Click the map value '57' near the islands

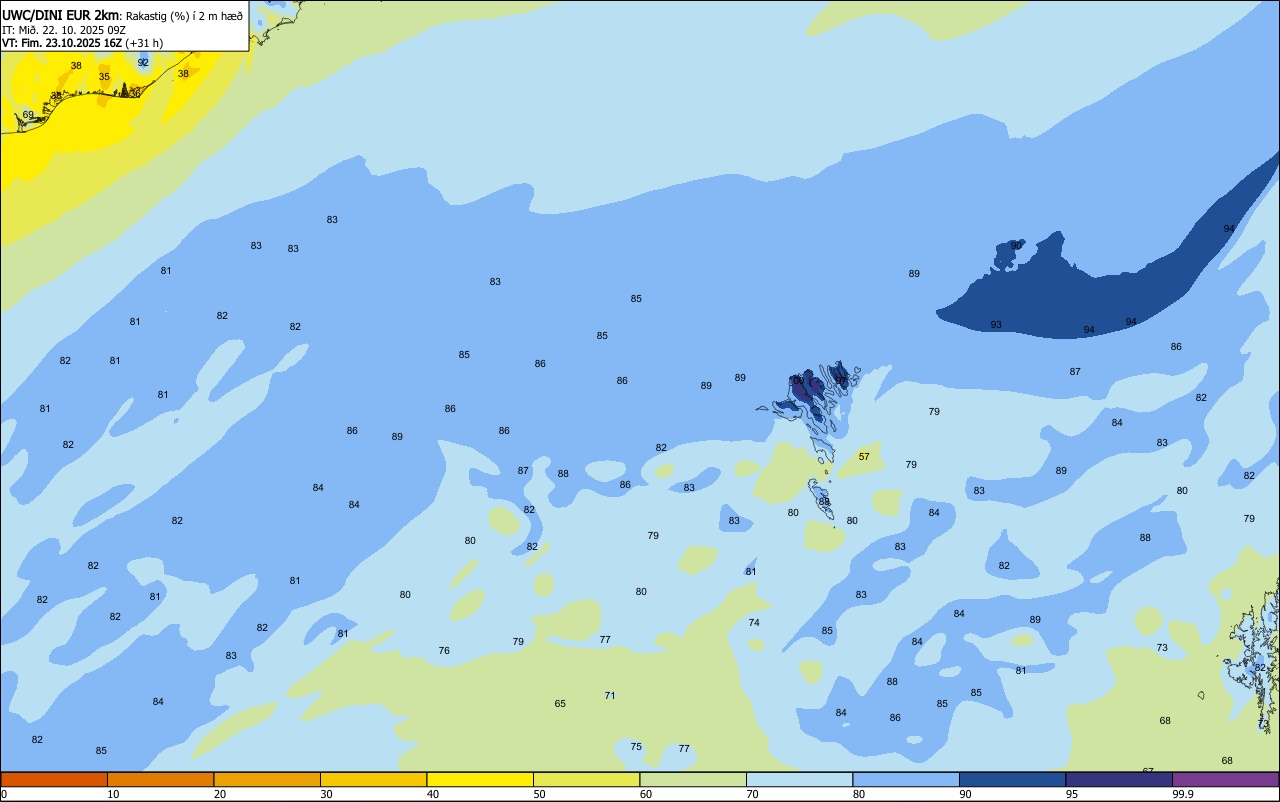click(864, 456)
